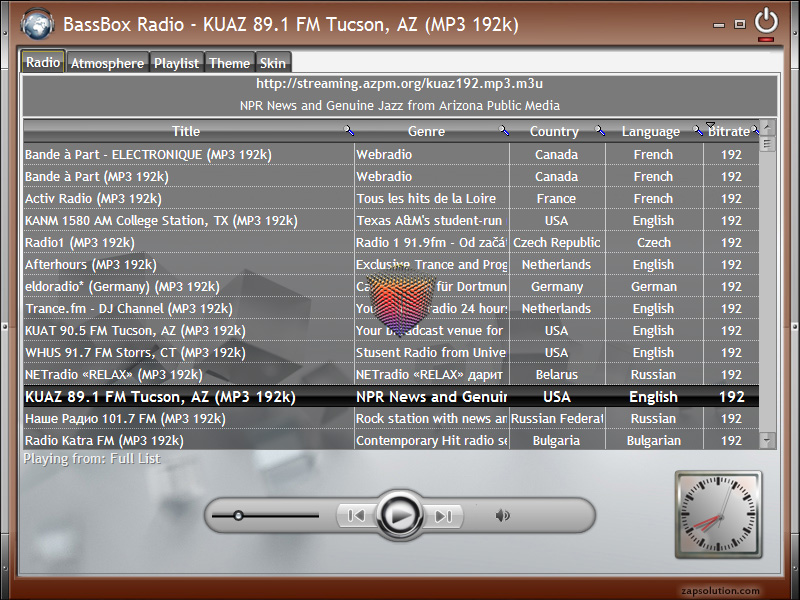
Task: Click the station list scrollbar thumb
Action: 767,143
